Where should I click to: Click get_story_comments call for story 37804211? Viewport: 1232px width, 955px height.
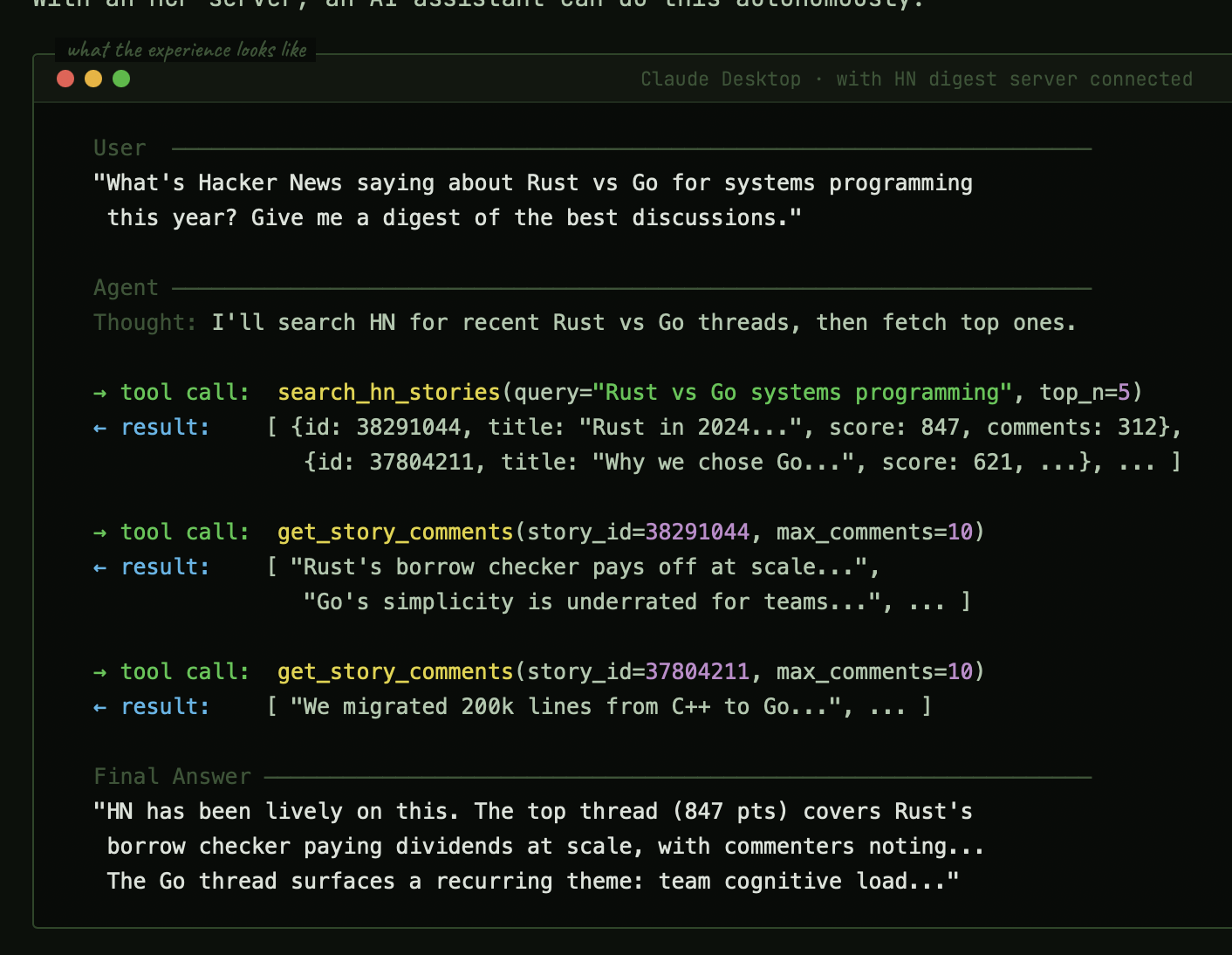(631, 672)
